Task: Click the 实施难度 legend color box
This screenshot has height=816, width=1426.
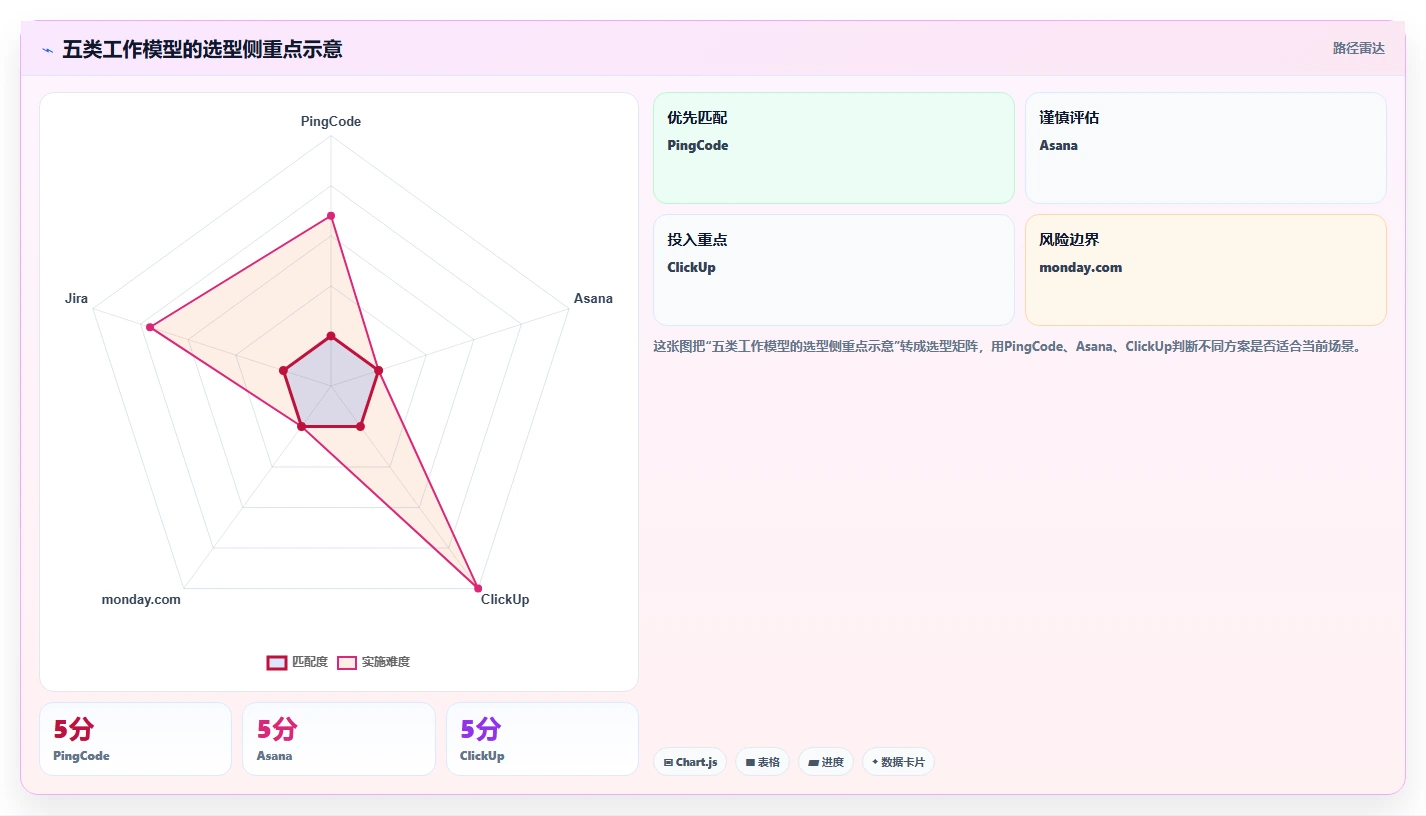Action: click(x=347, y=662)
